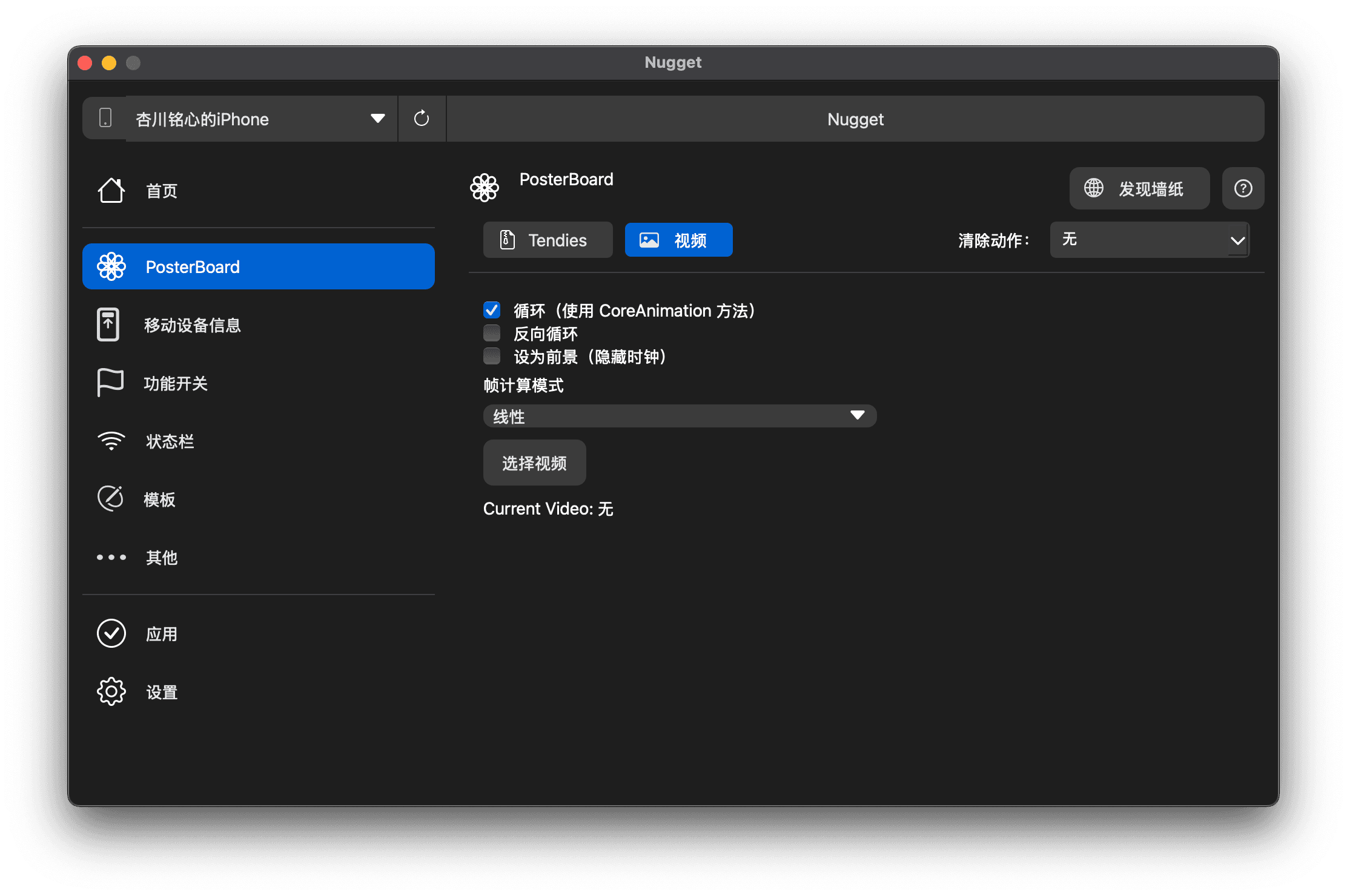This screenshot has width=1347, height=896.
Task: Open 状态栏 wifi sidebar item
Action: coord(170,441)
